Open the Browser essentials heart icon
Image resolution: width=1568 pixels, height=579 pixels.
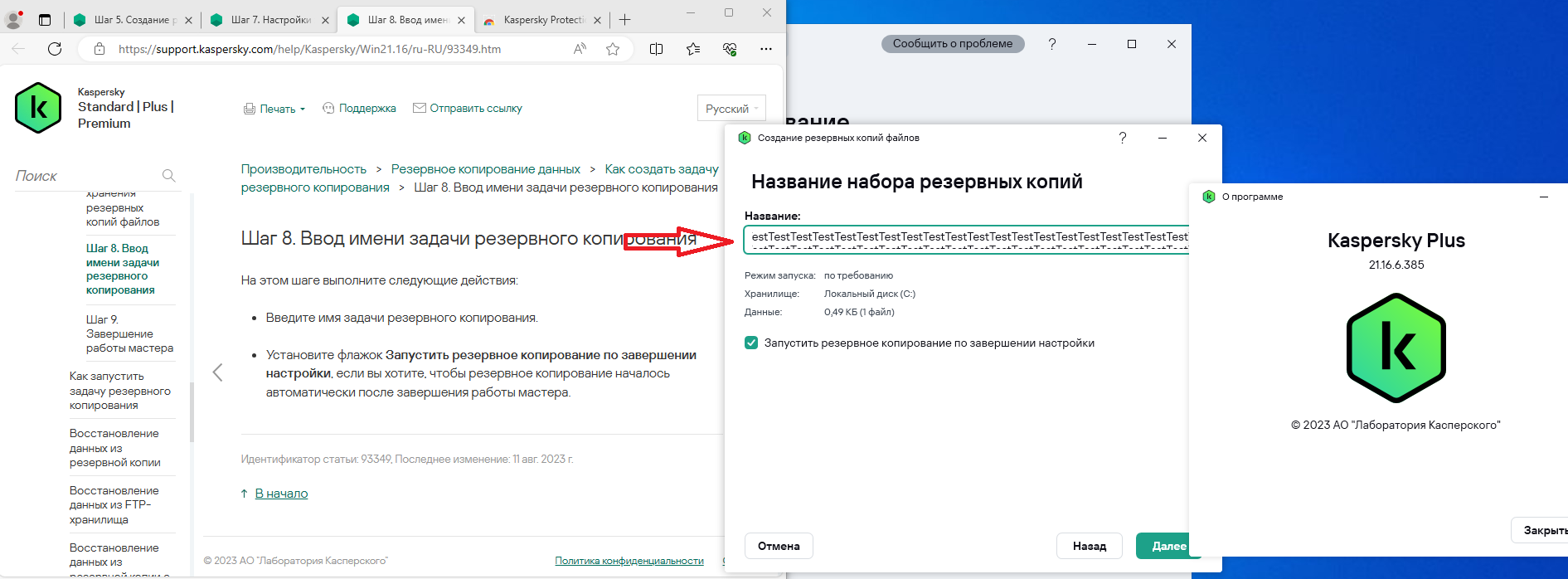pyautogui.click(x=730, y=49)
